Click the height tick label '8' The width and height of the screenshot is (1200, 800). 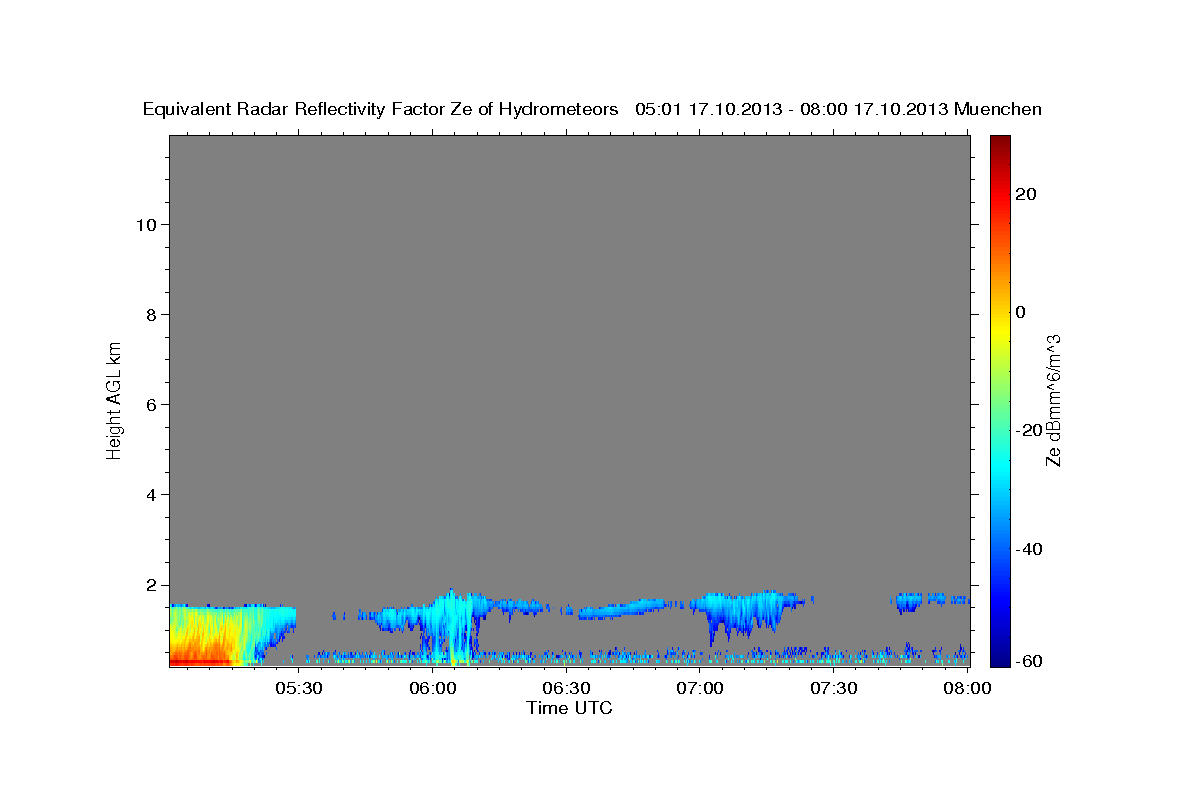151,315
